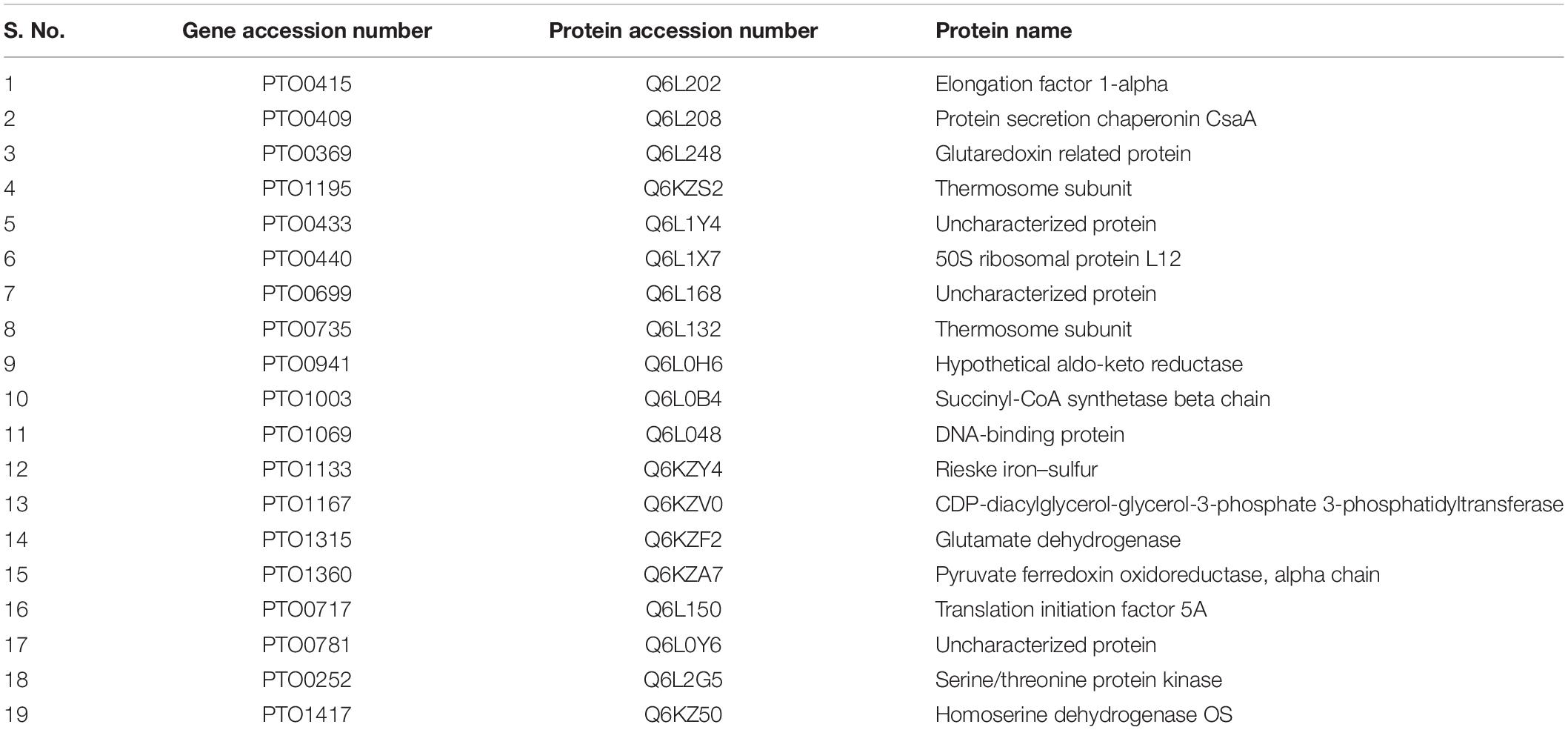
Task: Select the CDP-diacylglycerol phosphatidyltransferase entry
Action: coord(1249,504)
